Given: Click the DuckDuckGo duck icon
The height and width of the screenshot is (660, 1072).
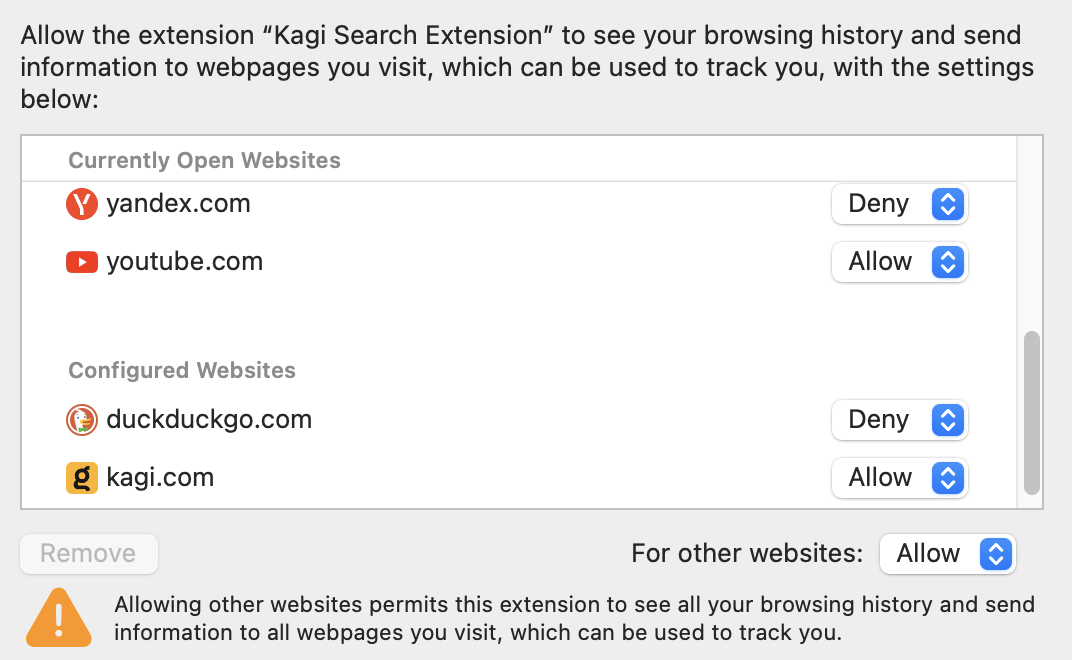Looking at the screenshot, I should 81,420.
